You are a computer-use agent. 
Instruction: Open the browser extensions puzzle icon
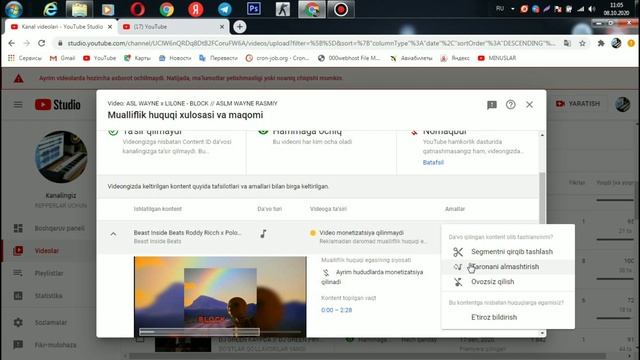(601, 43)
